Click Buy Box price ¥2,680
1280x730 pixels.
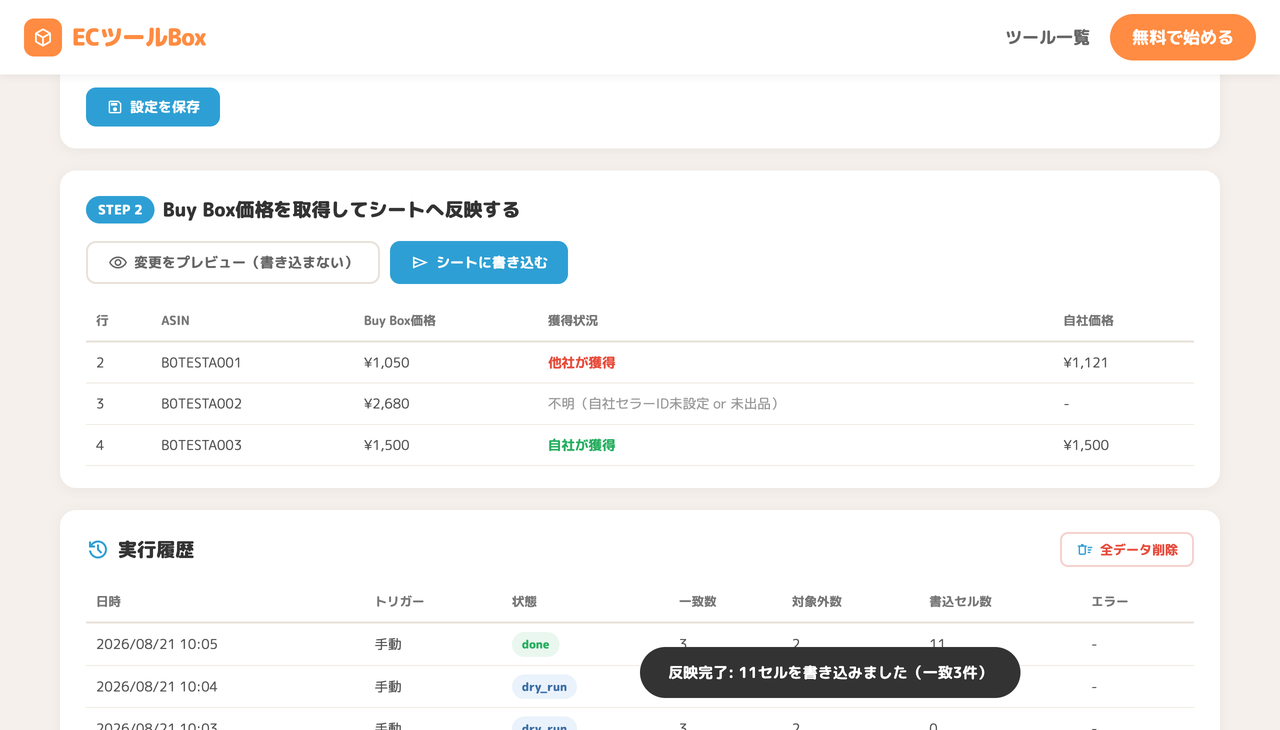point(387,404)
